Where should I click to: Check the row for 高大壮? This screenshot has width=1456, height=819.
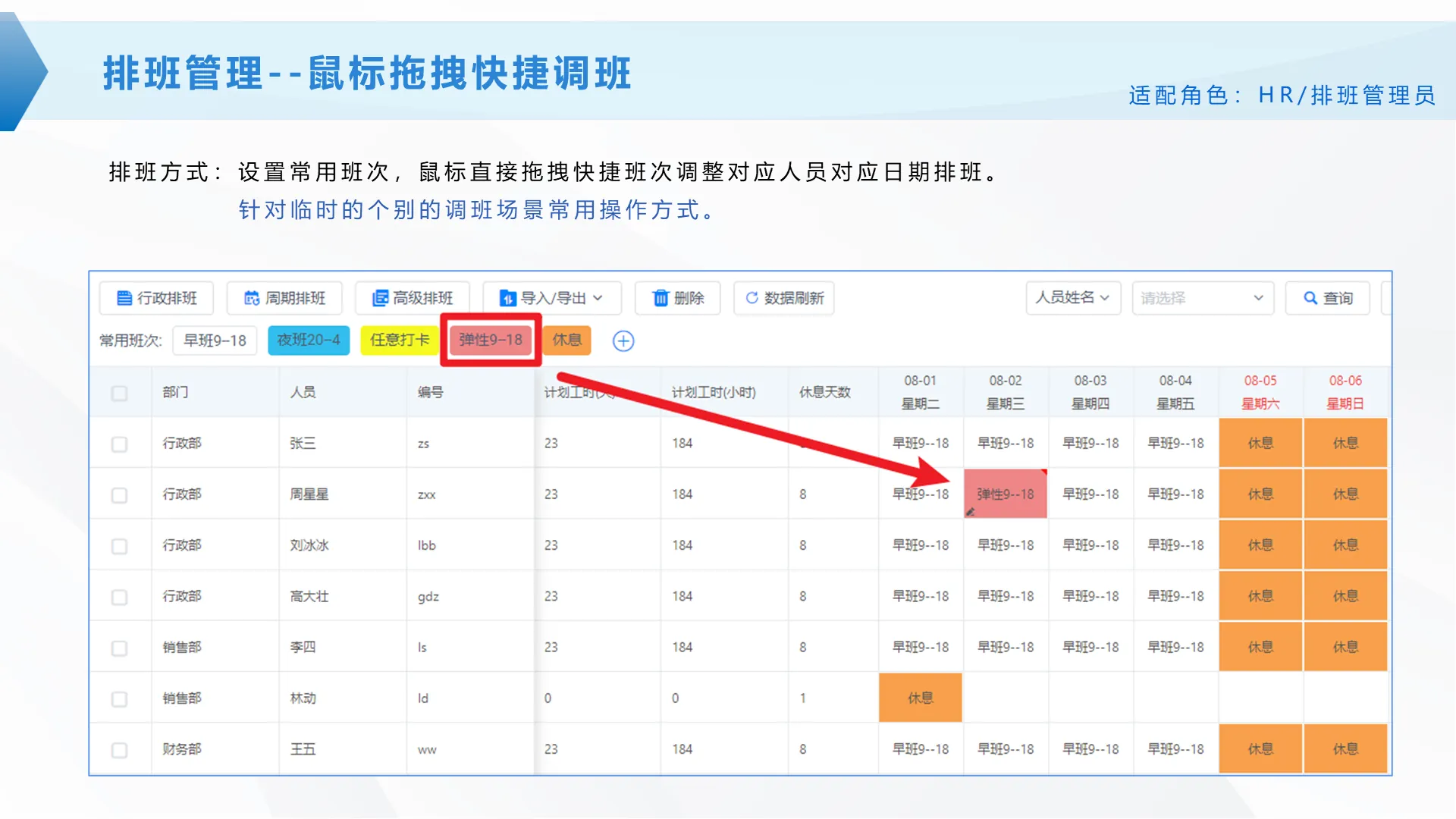pyautogui.click(x=119, y=597)
